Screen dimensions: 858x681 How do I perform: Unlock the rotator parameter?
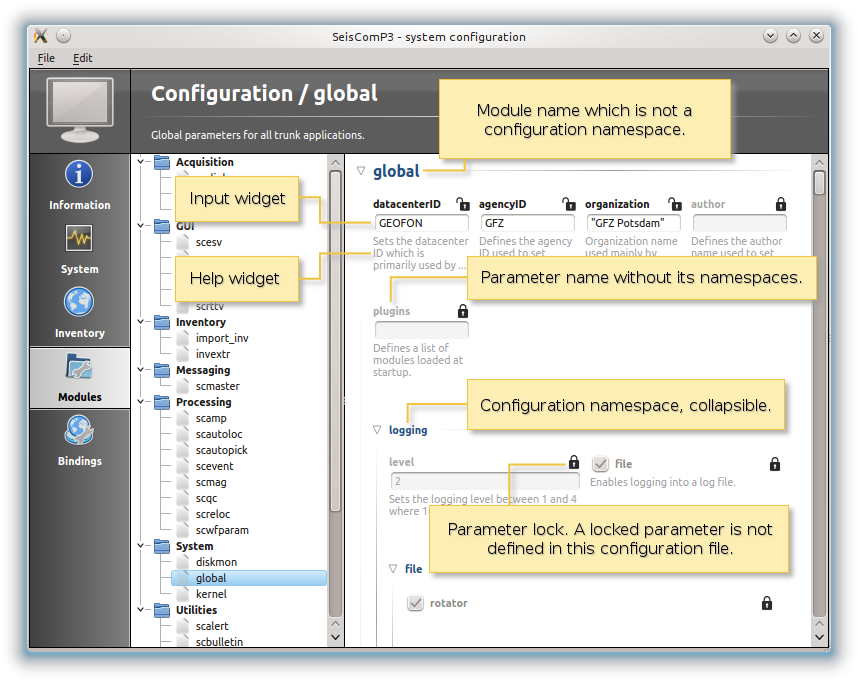[x=767, y=603]
